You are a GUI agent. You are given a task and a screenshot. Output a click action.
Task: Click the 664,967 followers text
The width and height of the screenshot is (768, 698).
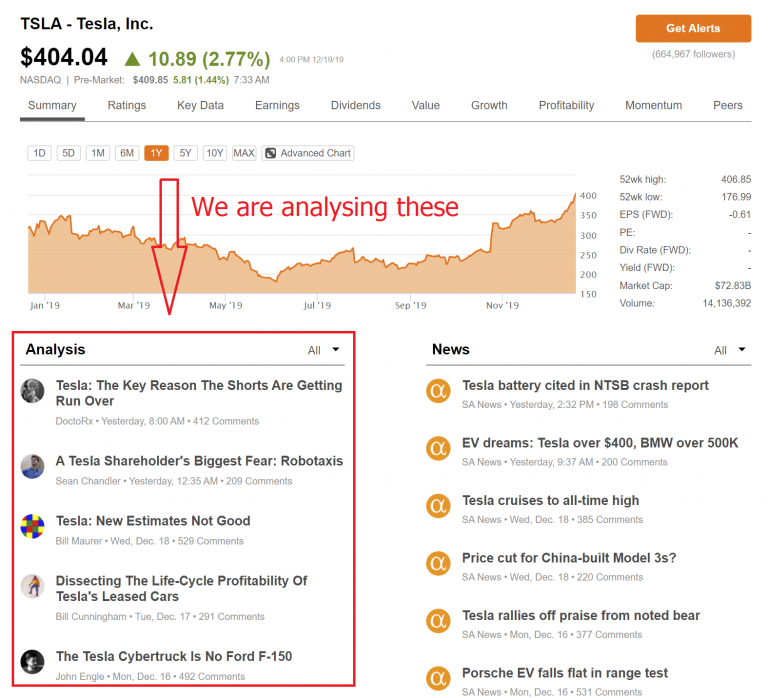(x=693, y=54)
